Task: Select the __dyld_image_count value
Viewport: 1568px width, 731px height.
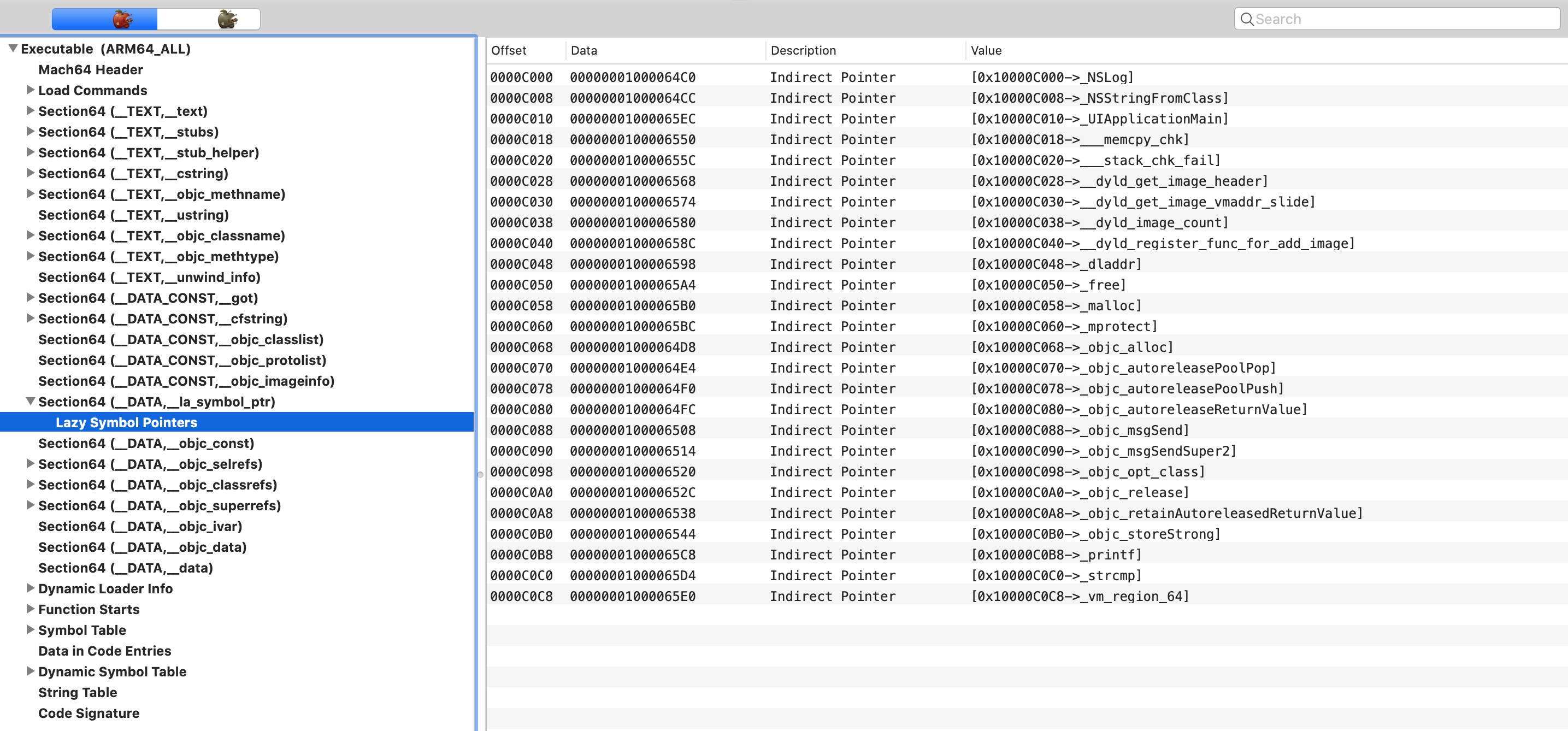Action: pyautogui.click(x=1099, y=222)
